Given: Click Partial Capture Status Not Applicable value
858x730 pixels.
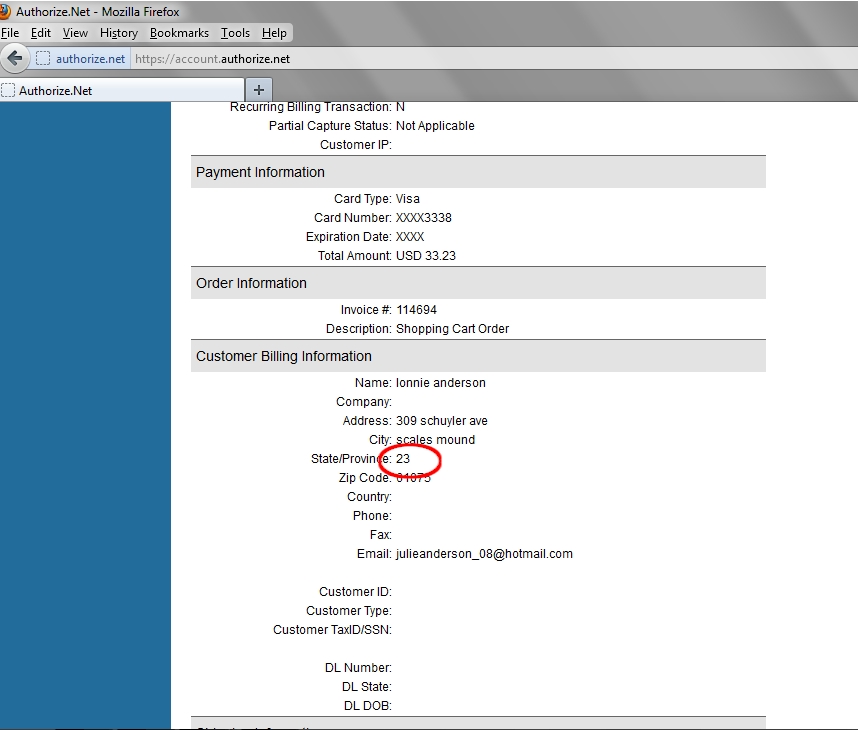Looking at the screenshot, I should click(x=435, y=126).
